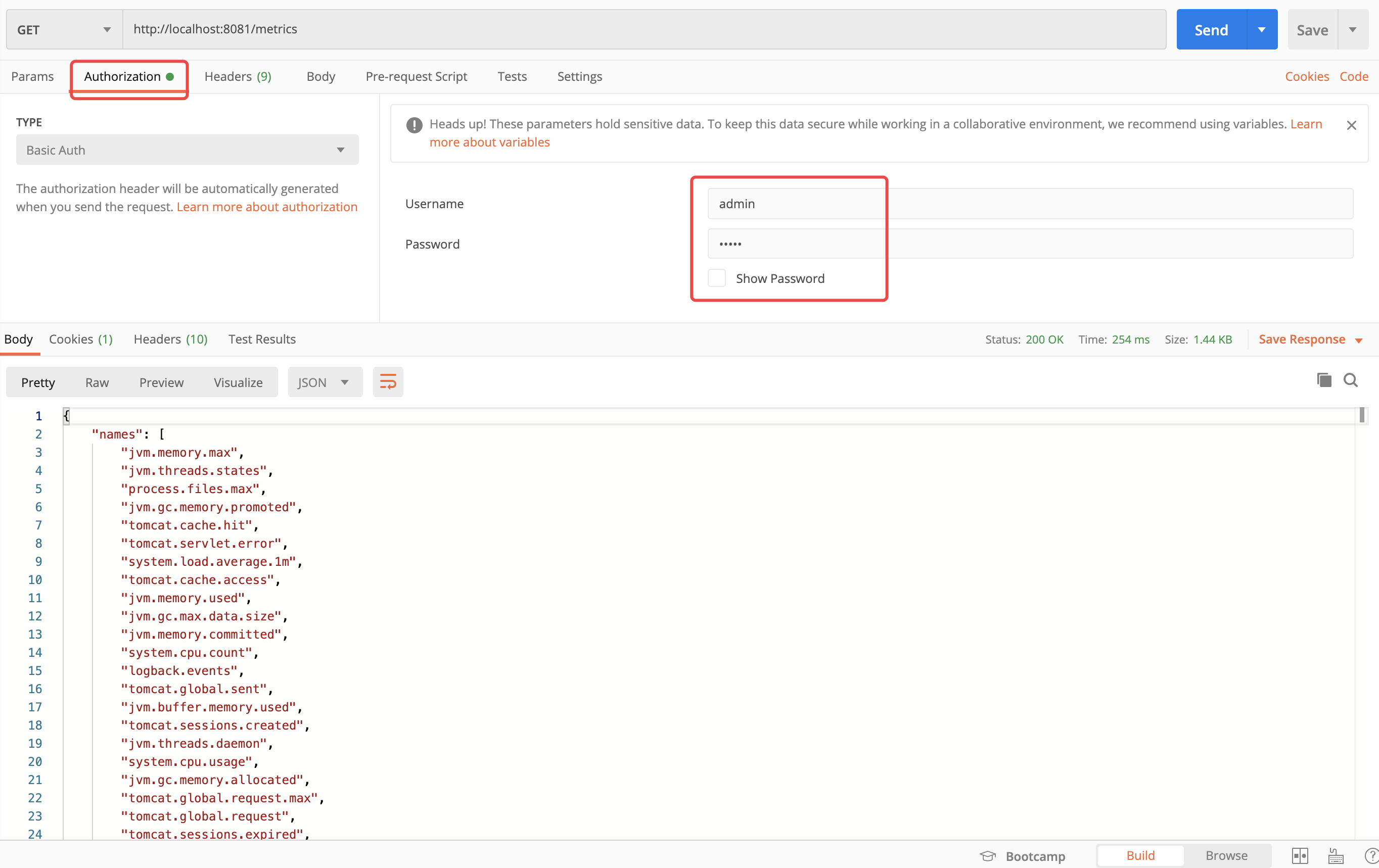Viewport: 1379px width, 868px height.
Task: Switch to Browse mode toggle
Action: tap(1226, 855)
